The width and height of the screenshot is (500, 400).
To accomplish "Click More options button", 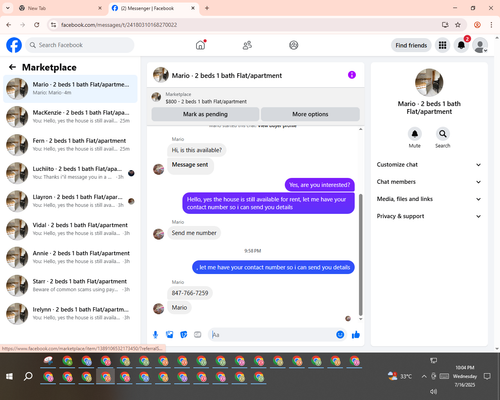I will click(x=310, y=114).
